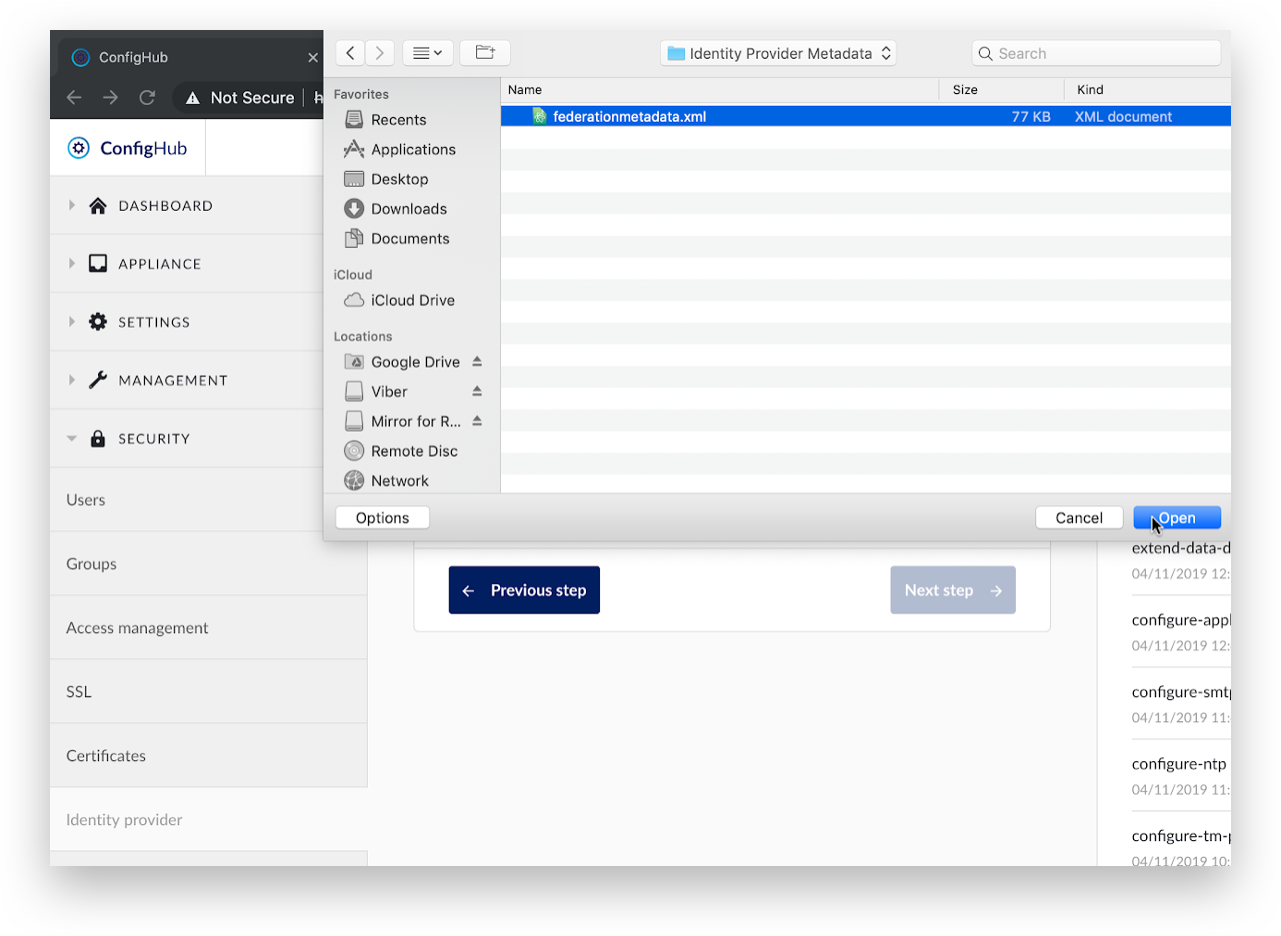Open the configure-ntp task entry
Image resolution: width=1281 pixels, height=936 pixels.
pos(1179,764)
